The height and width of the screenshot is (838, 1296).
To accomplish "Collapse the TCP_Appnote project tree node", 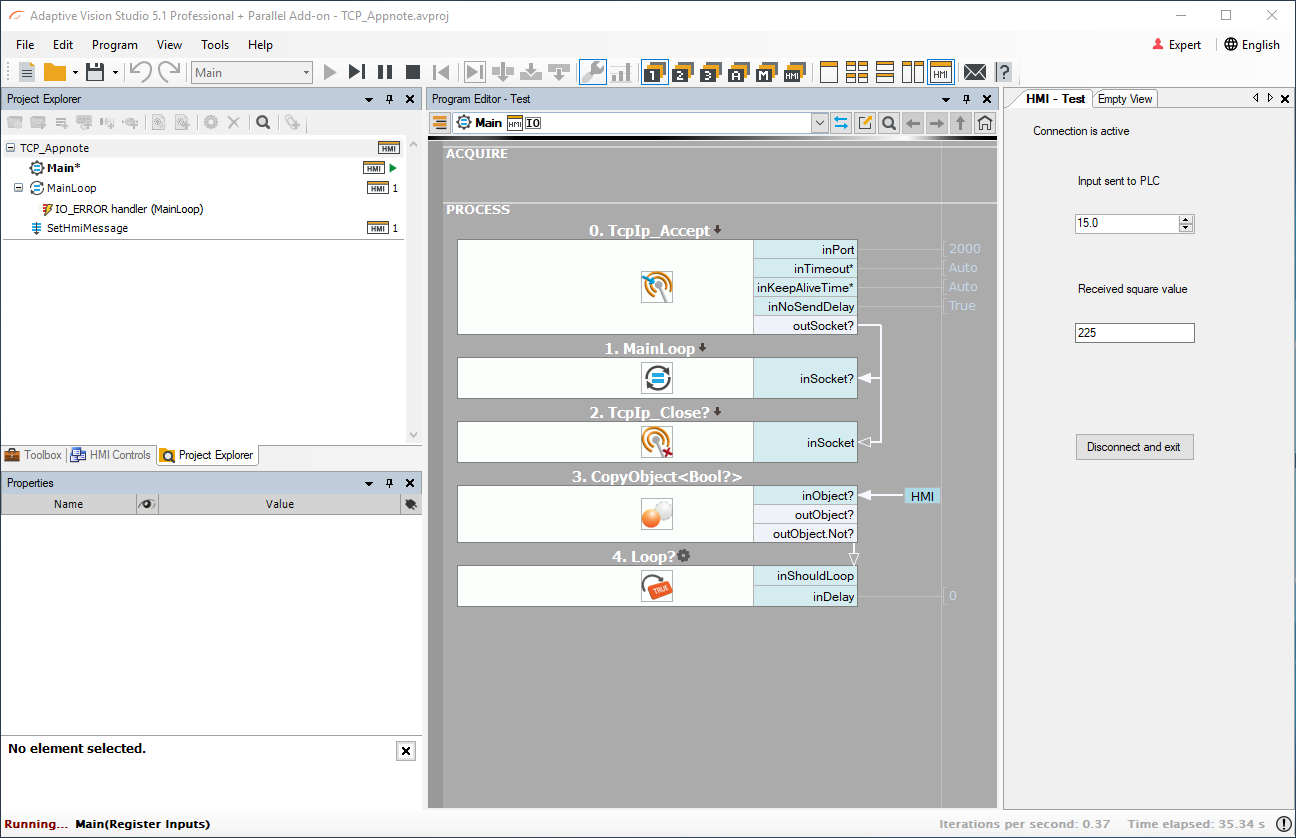I will (10, 148).
